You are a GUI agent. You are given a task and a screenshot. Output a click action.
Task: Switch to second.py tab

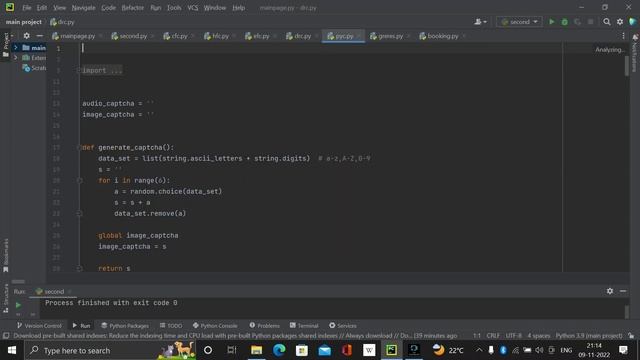129,36
